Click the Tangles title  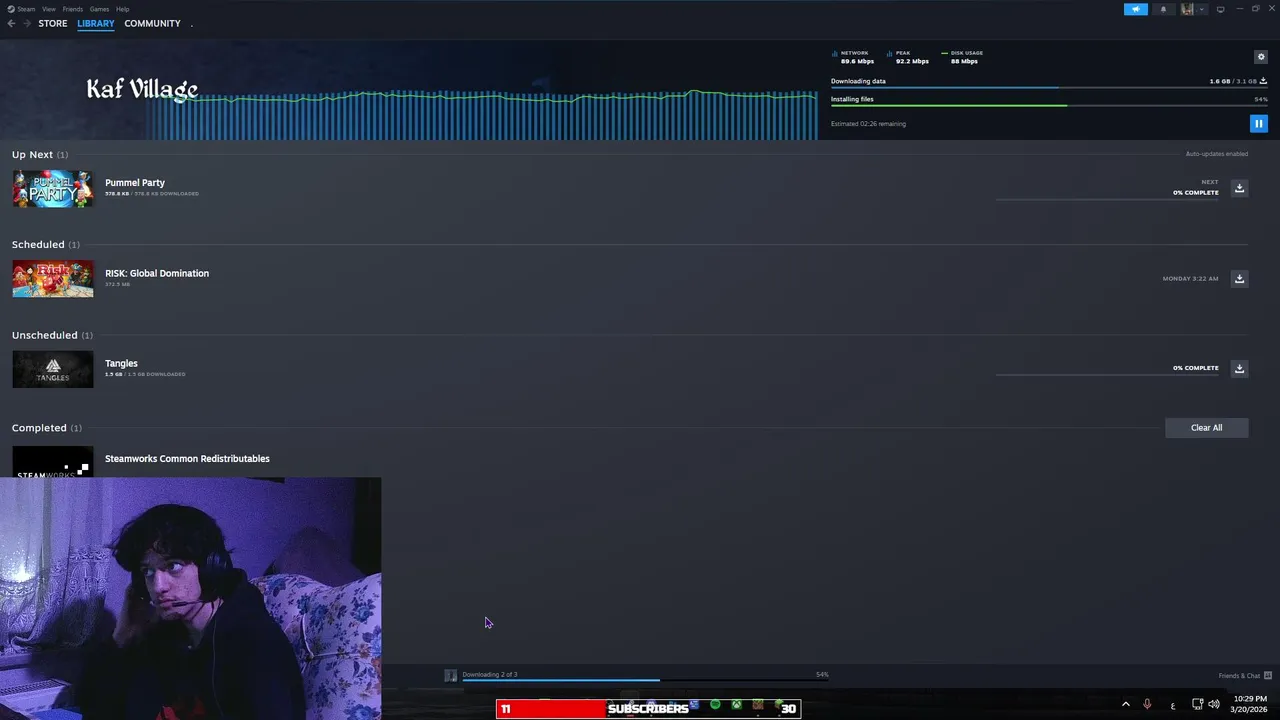coord(121,363)
